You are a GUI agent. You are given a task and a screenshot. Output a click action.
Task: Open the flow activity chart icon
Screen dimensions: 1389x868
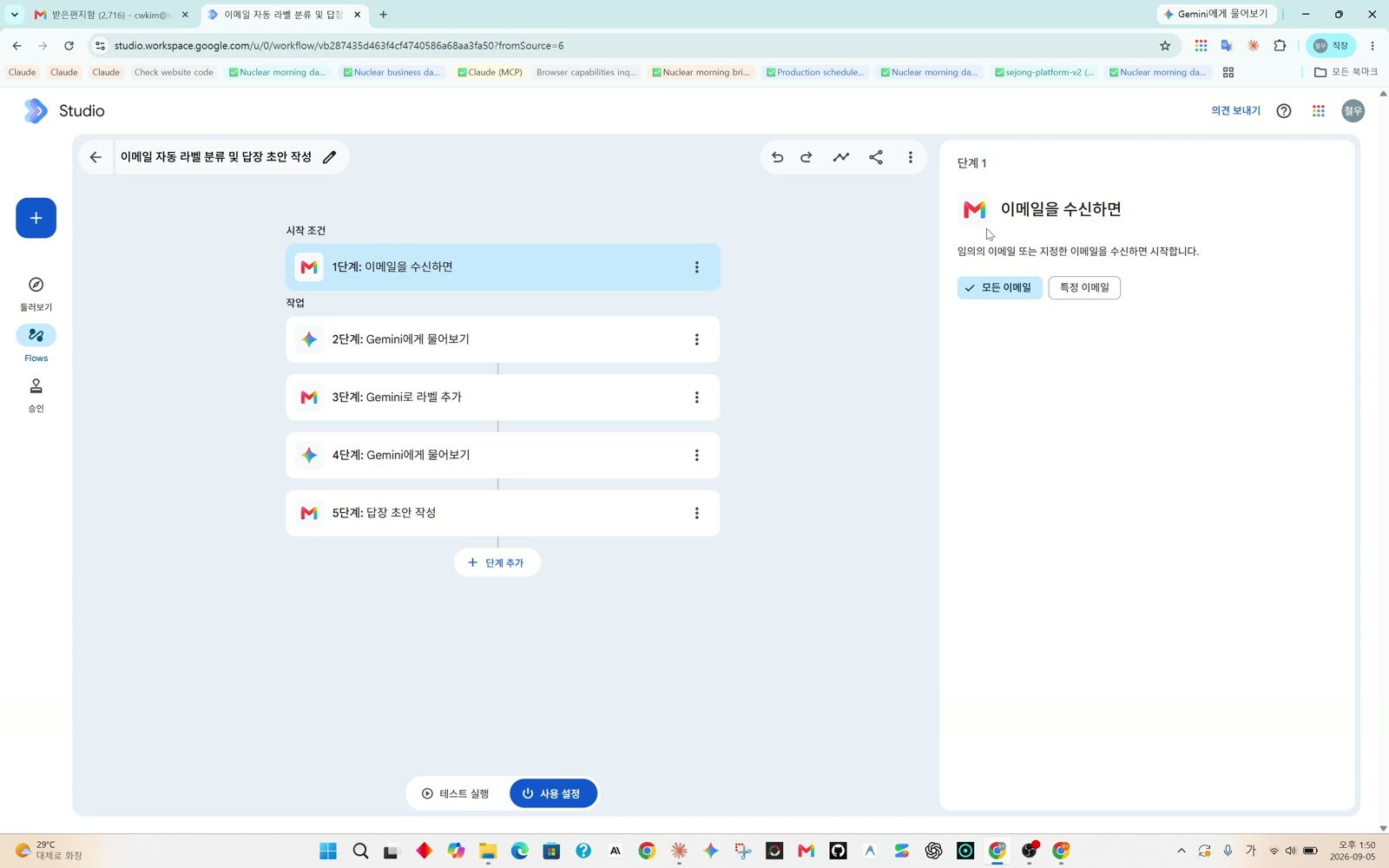pos(841,157)
